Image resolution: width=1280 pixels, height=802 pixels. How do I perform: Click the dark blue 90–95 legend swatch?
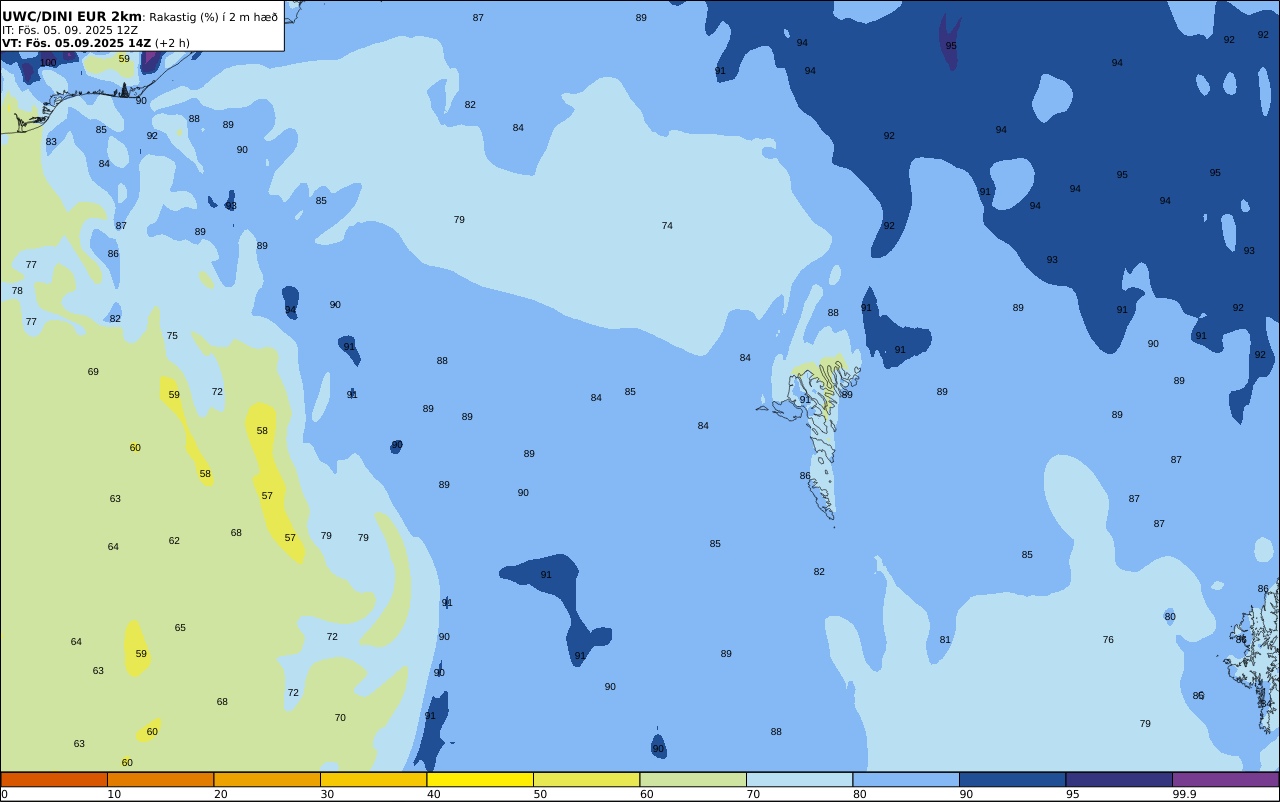pos(1012,779)
